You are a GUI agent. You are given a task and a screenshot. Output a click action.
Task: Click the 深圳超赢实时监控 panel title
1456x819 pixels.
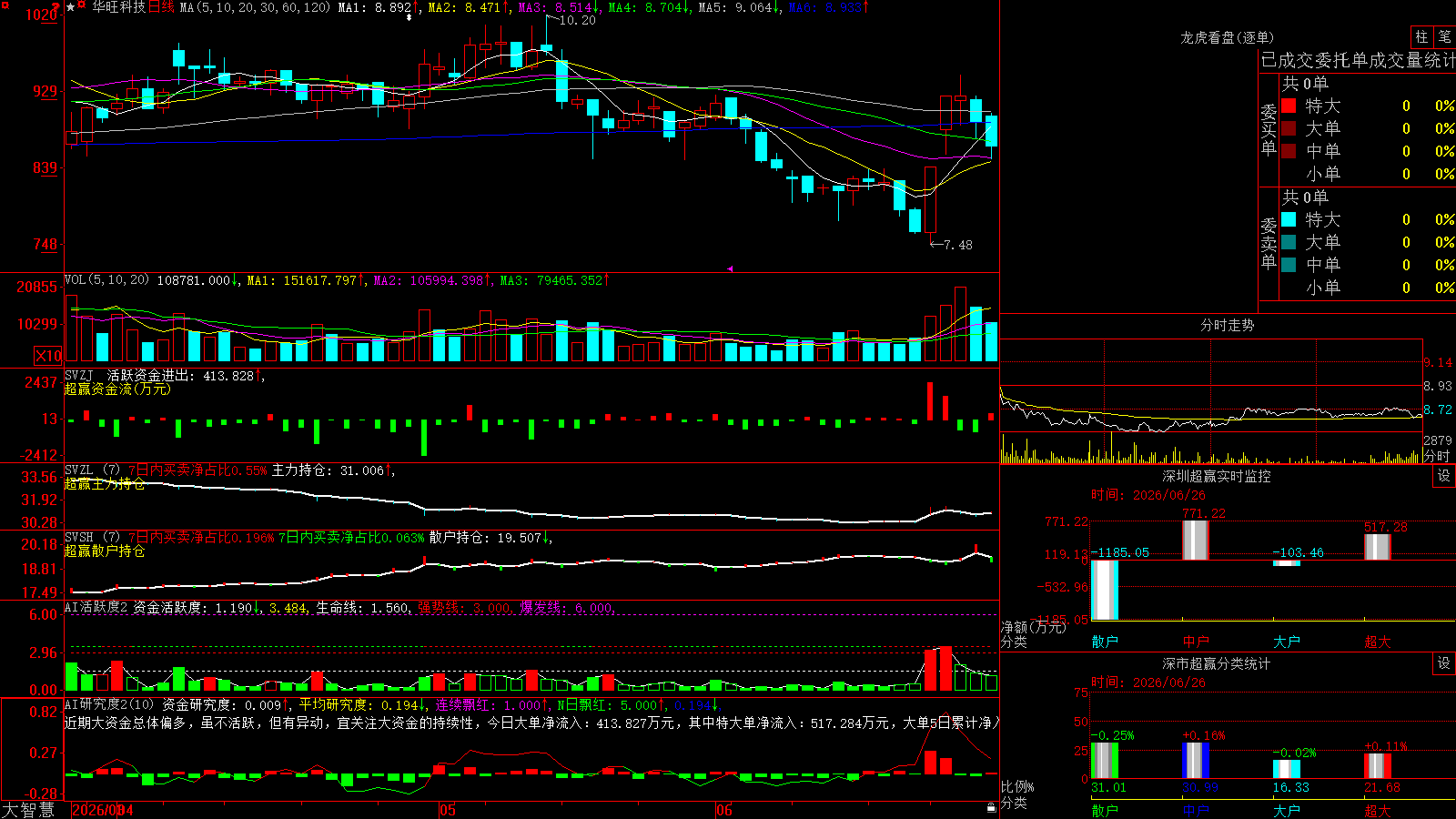(1216, 476)
